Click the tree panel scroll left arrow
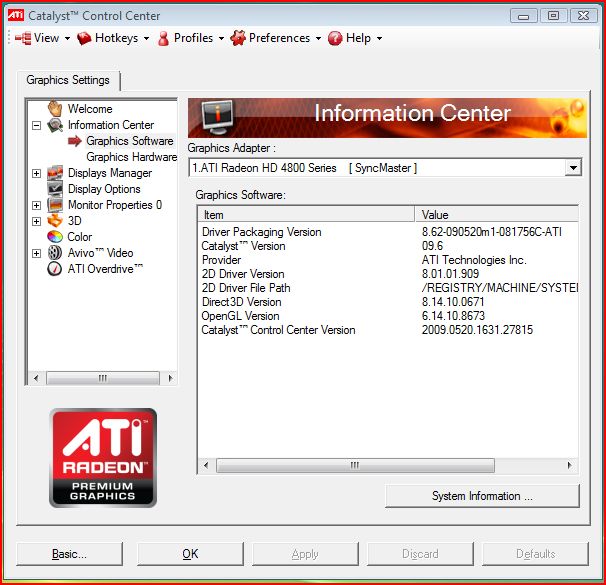Screen dimensions: 606x585 pyautogui.click(x=36, y=378)
